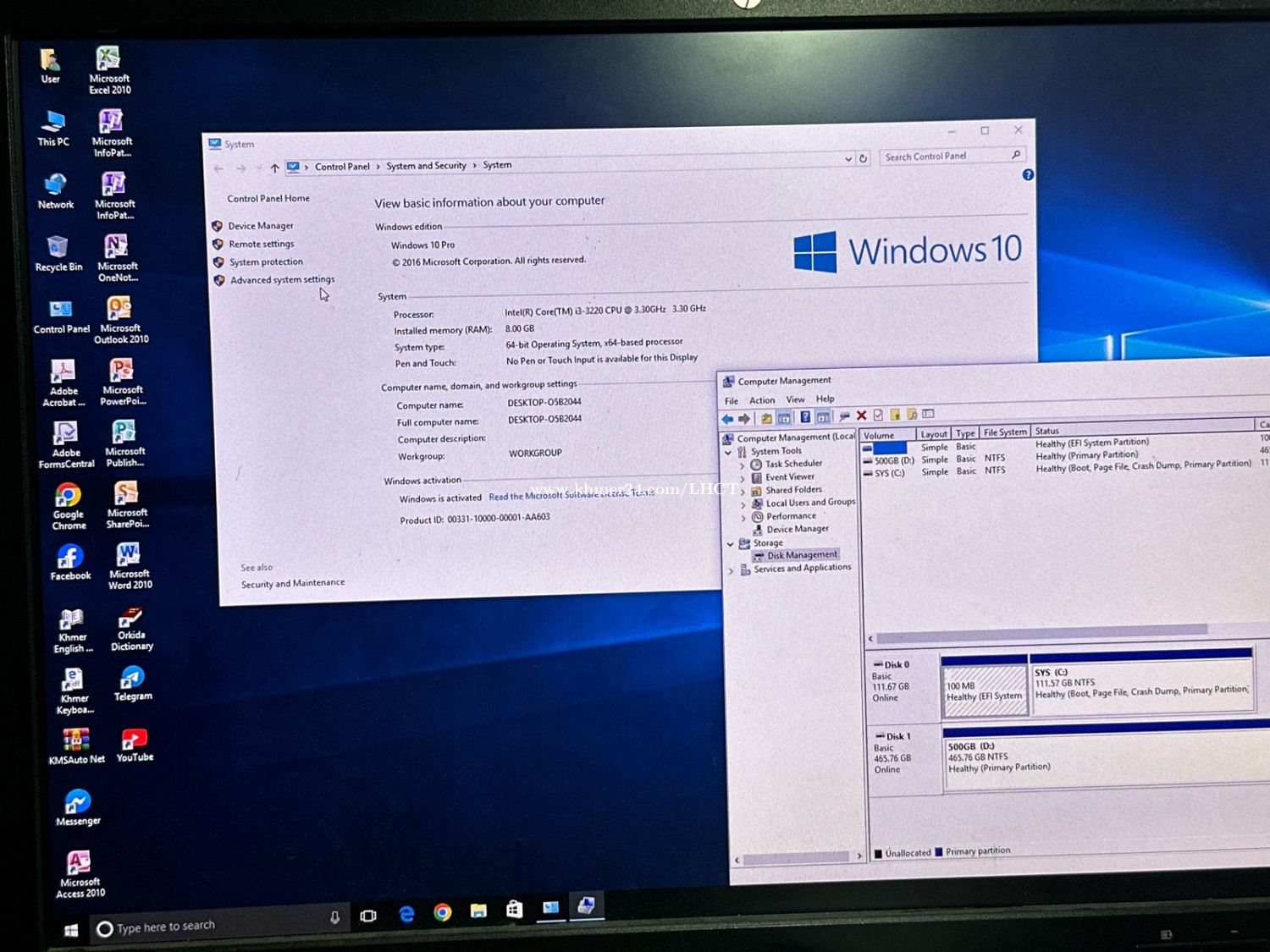Click Task View button on taskbar
This screenshot has height=952, width=1270.
[x=368, y=916]
